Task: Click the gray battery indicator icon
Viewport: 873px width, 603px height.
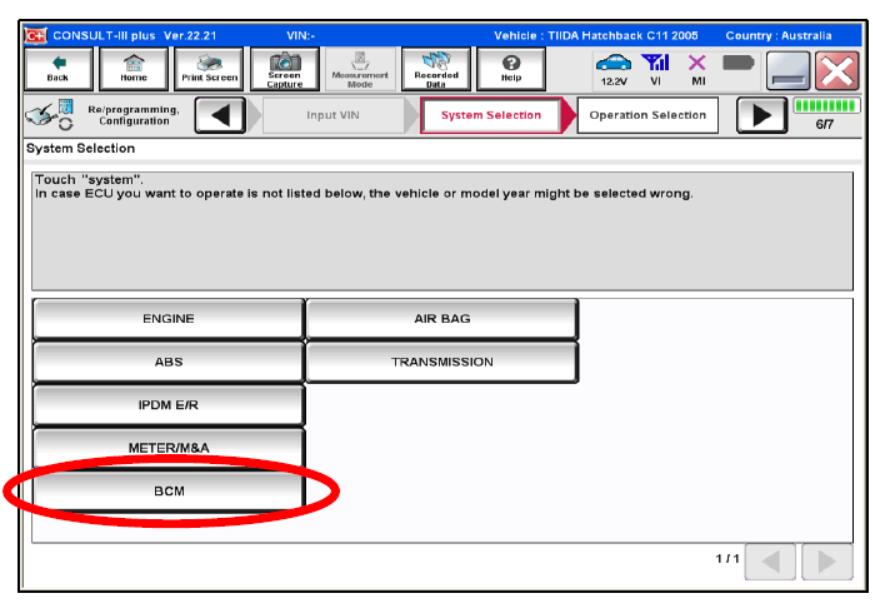Action: tap(738, 62)
